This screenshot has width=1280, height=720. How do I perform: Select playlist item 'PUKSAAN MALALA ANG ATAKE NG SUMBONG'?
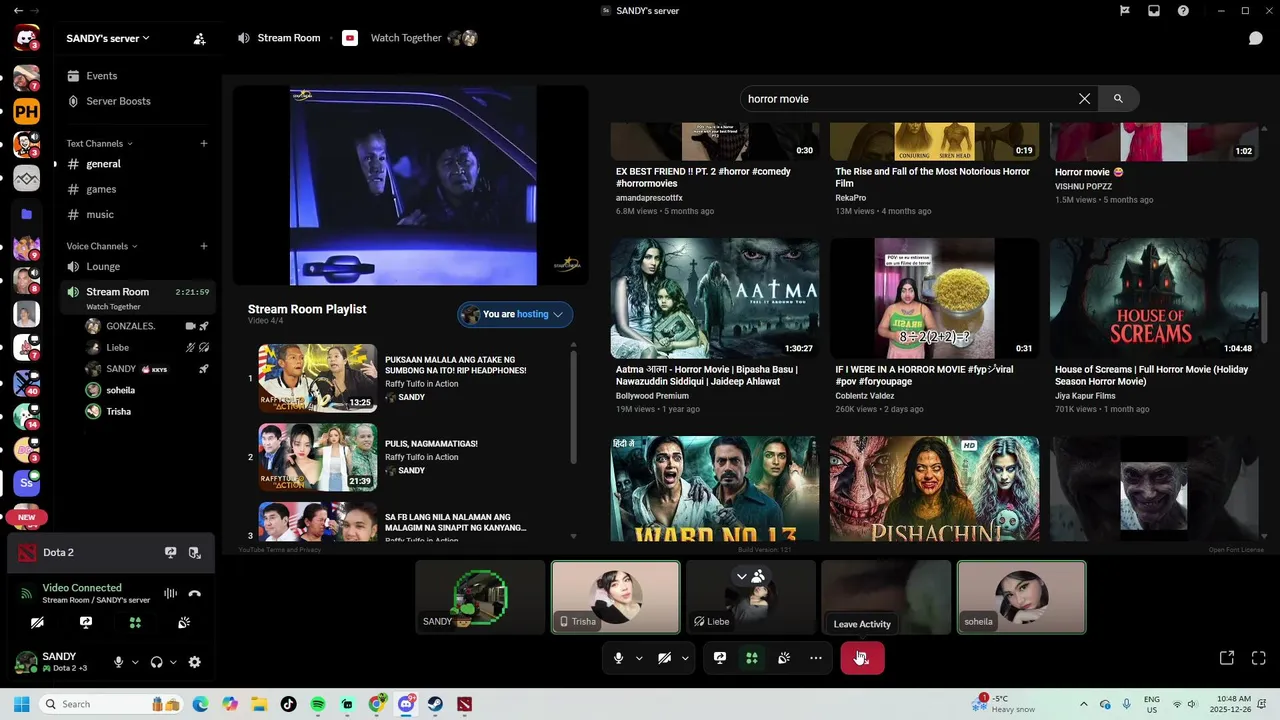(455, 365)
